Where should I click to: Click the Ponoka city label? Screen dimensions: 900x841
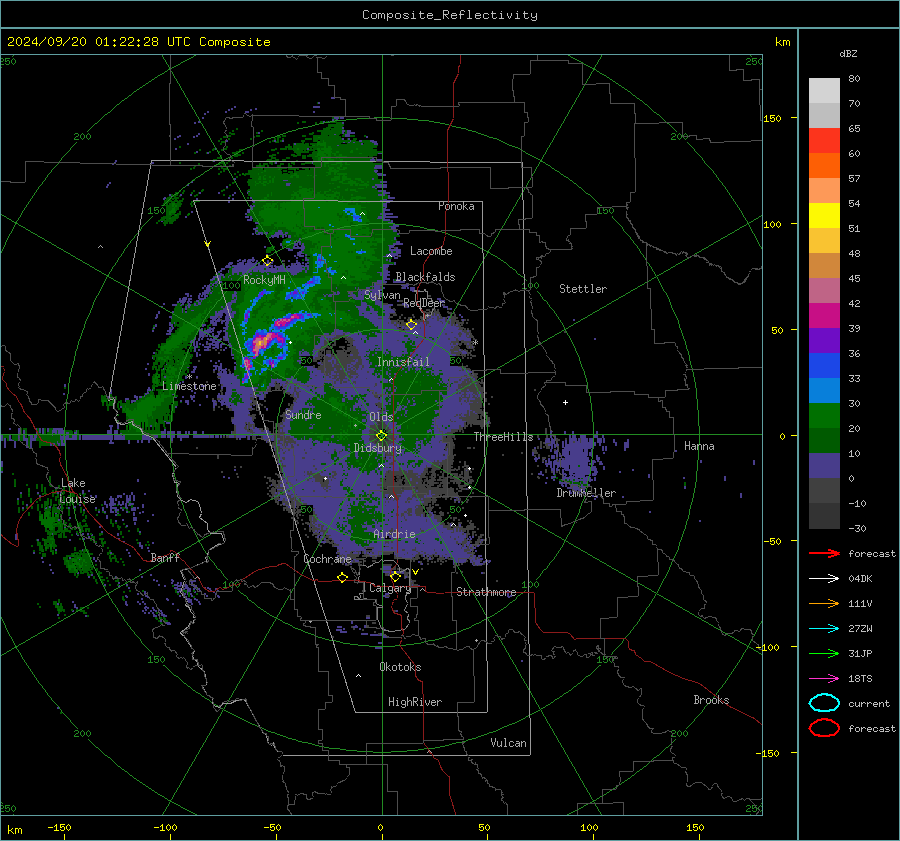[x=456, y=207]
